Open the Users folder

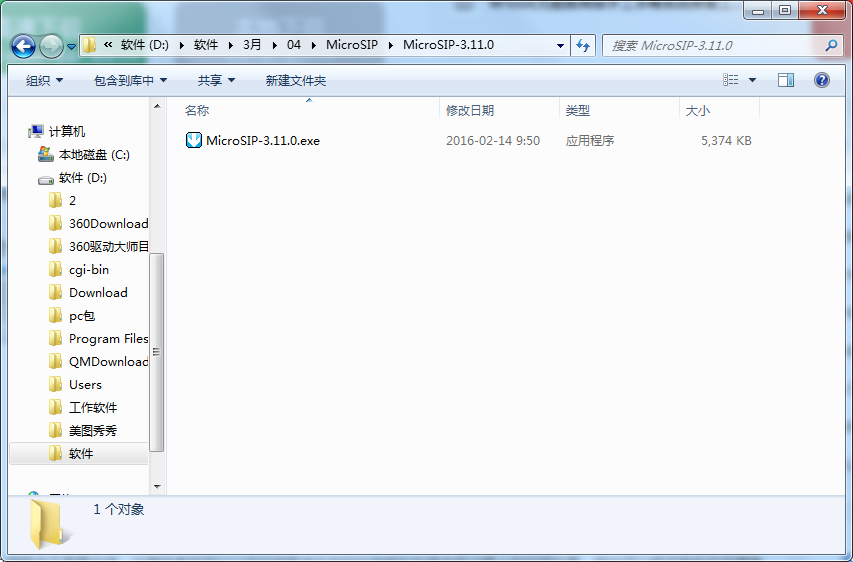(x=85, y=385)
